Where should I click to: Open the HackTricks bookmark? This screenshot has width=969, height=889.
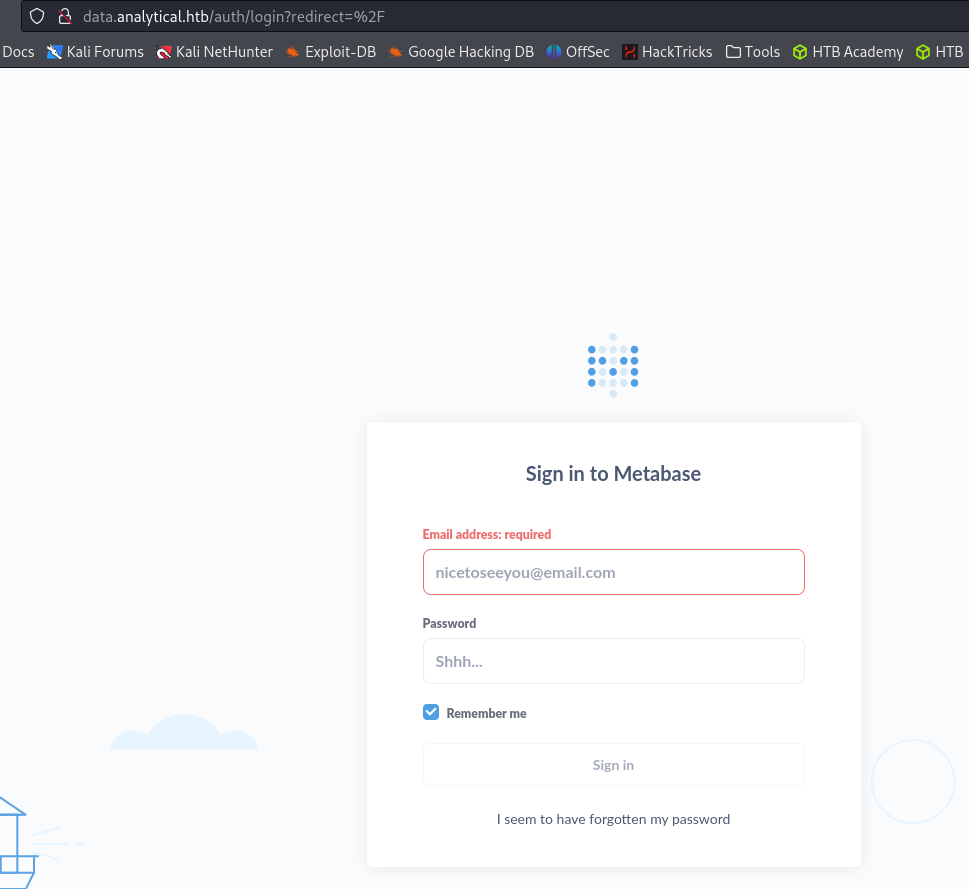pyautogui.click(x=667, y=52)
